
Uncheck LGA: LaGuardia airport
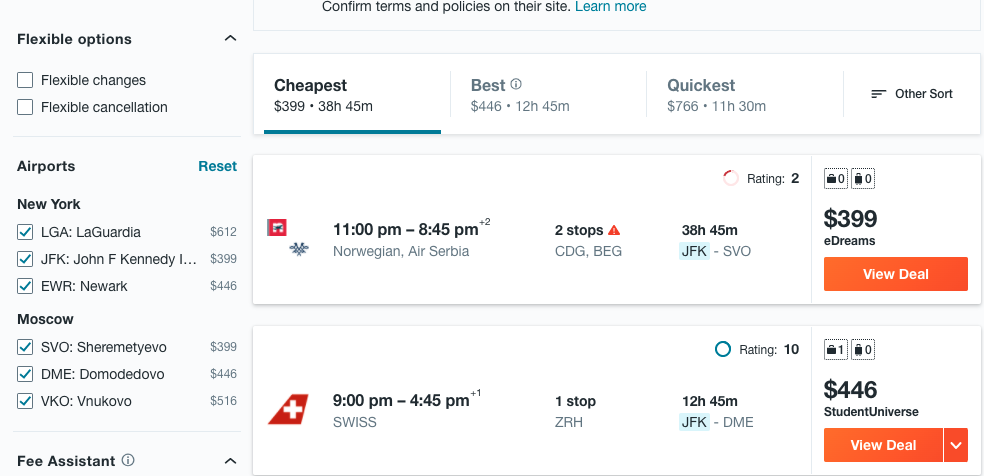26,232
